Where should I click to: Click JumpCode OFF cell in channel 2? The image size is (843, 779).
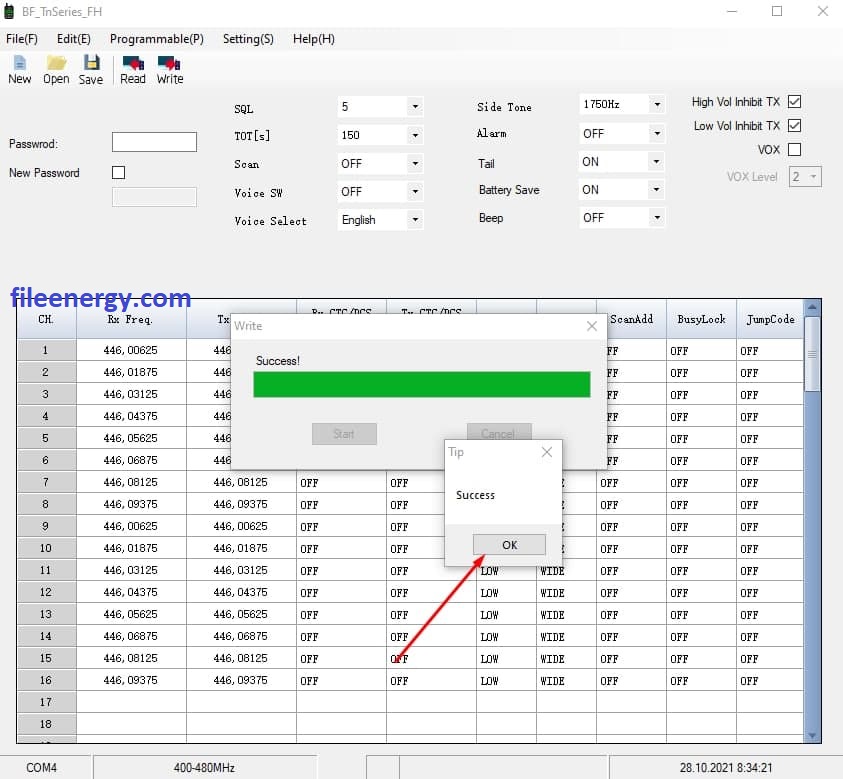770,373
